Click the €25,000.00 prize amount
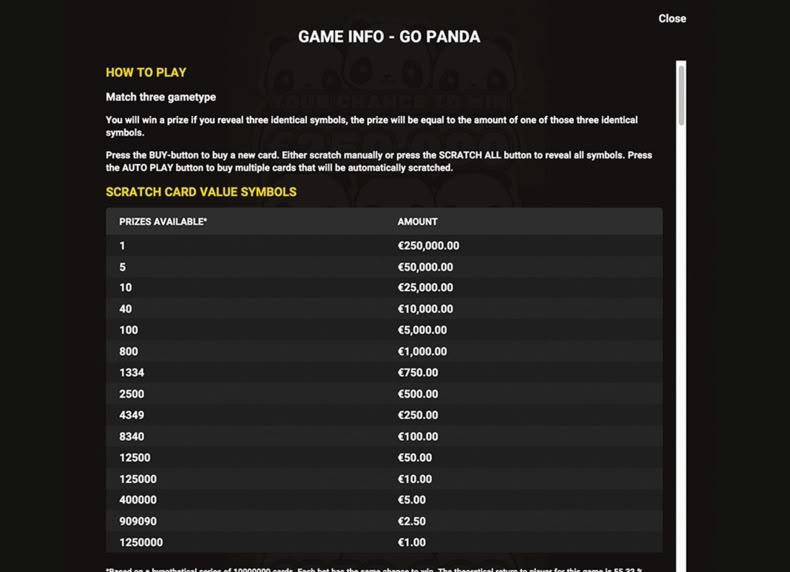The height and width of the screenshot is (572, 790). [x=425, y=288]
